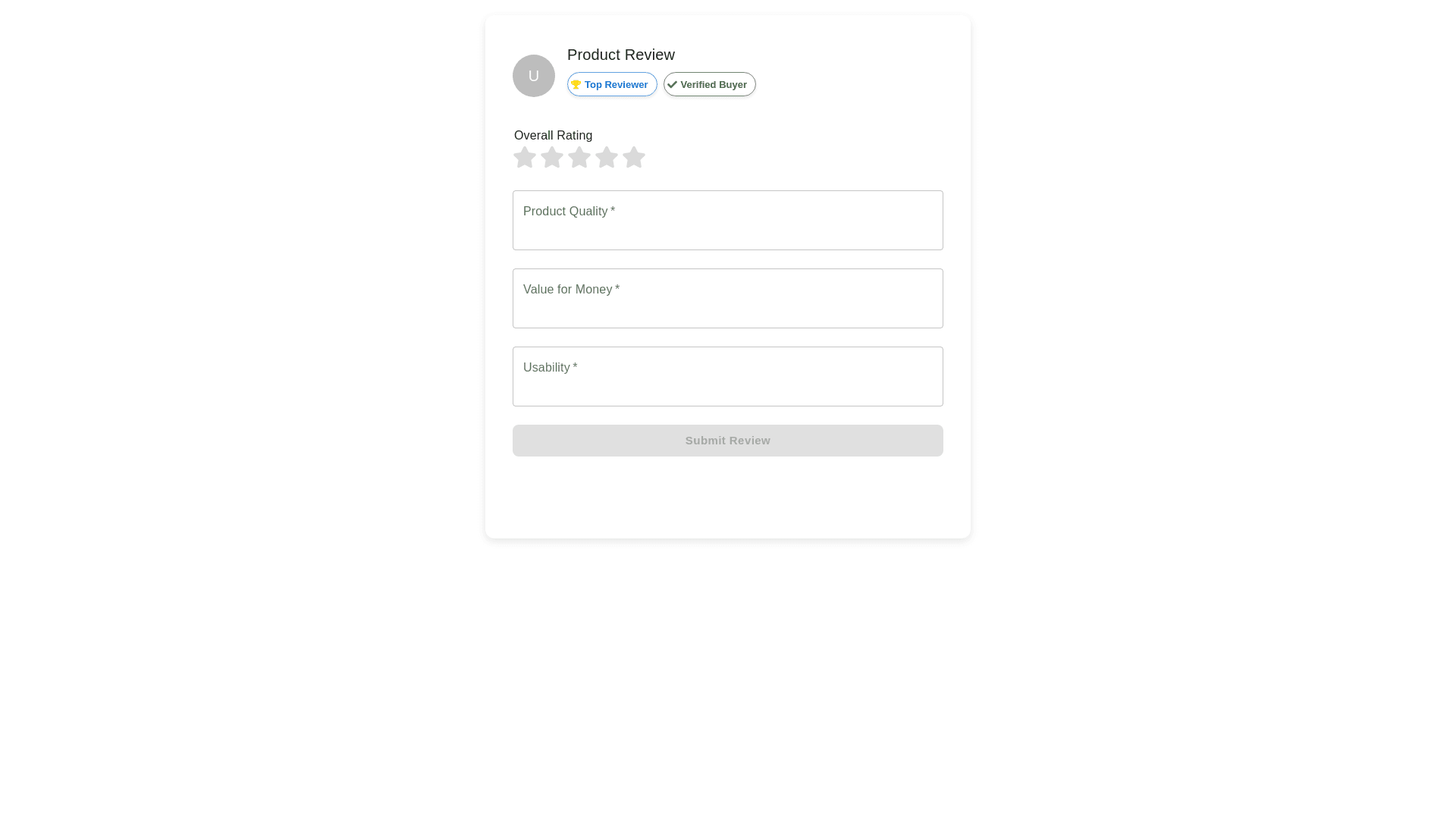Click the Verified Buyer chip label
This screenshot has height=819, width=1456.
pos(713,85)
